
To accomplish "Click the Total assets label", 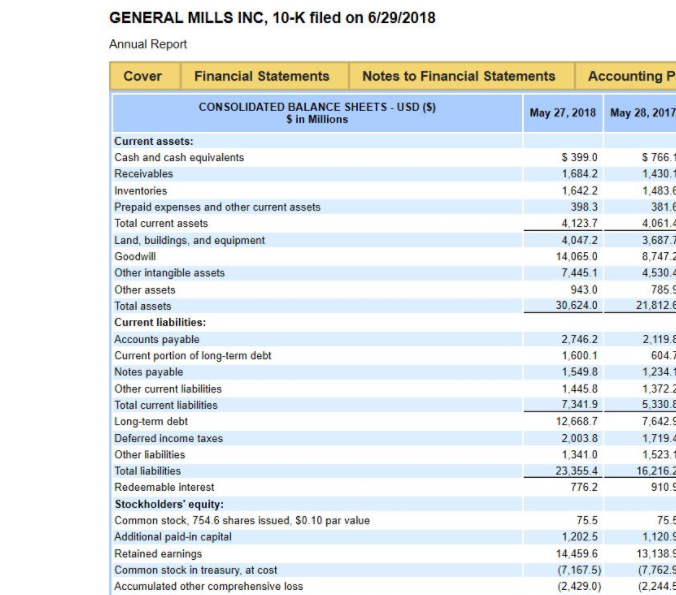I will click(143, 306).
